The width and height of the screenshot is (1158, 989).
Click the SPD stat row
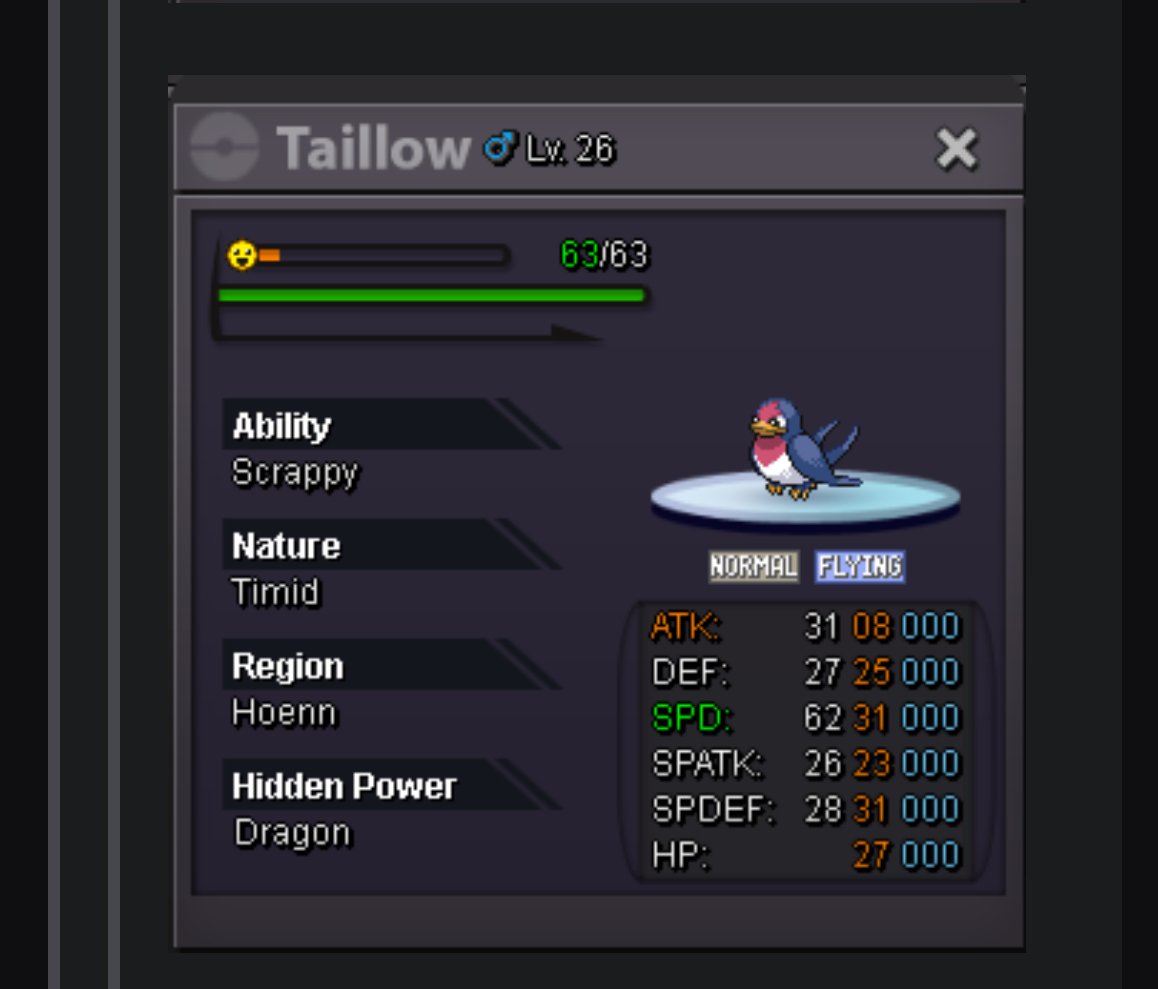click(806, 718)
